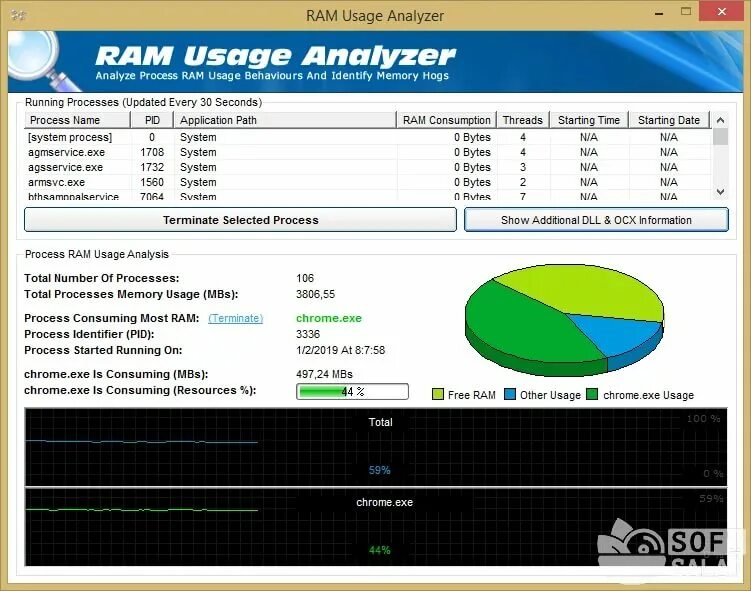The image size is (751, 591).
Task: Maximize the RAM Usage Analyzer window
Action: coord(686,11)
